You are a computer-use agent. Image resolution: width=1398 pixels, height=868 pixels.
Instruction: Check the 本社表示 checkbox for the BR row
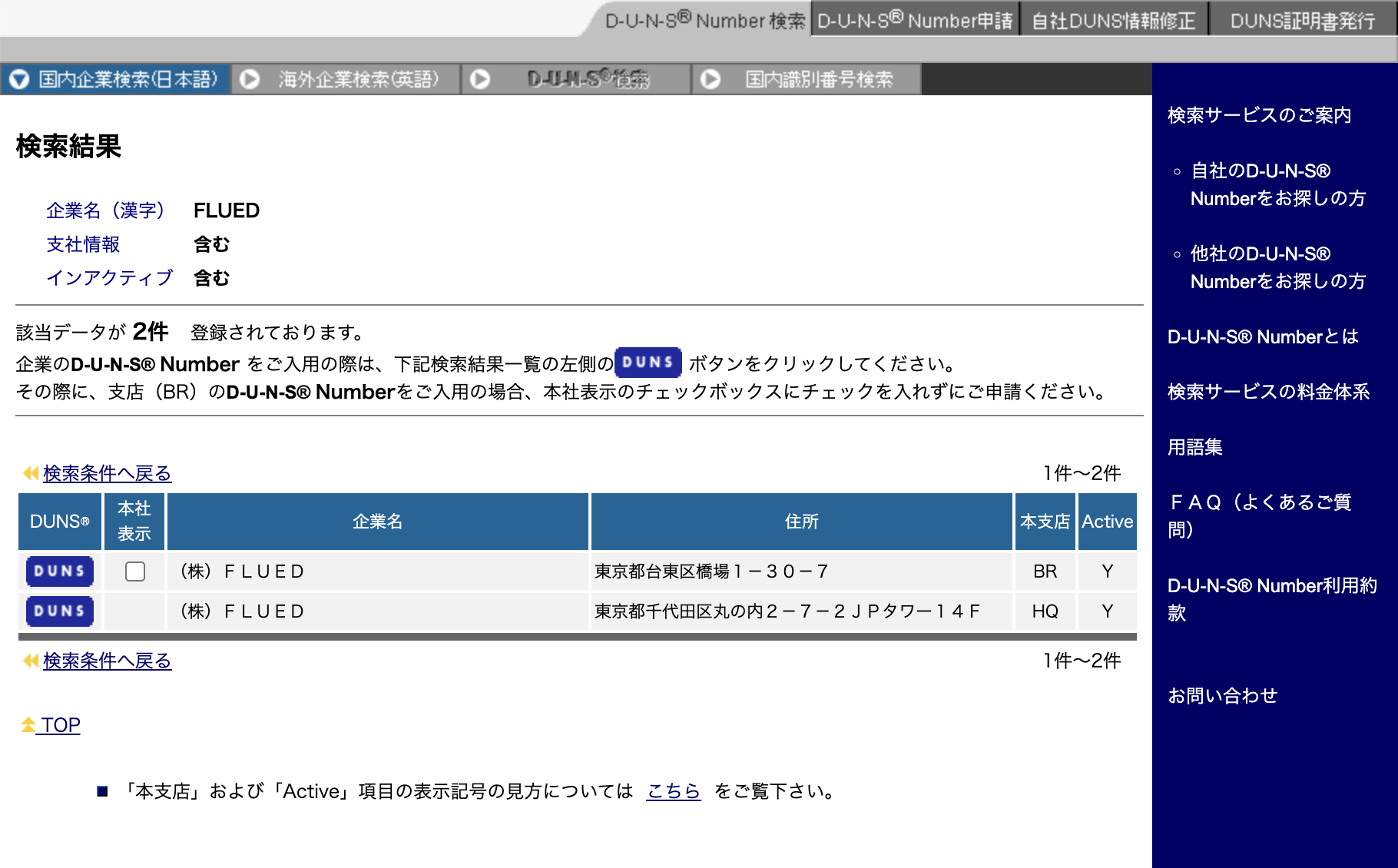[x=135, y=571]
